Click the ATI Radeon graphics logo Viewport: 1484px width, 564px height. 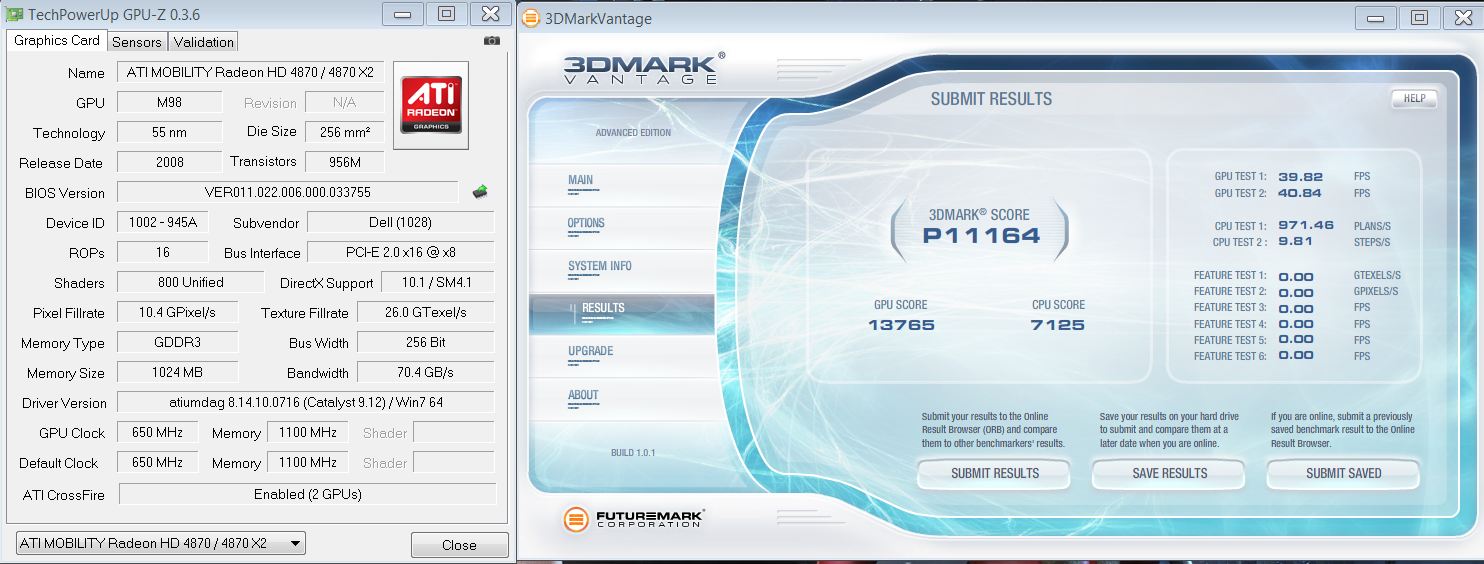coord(431,105)
